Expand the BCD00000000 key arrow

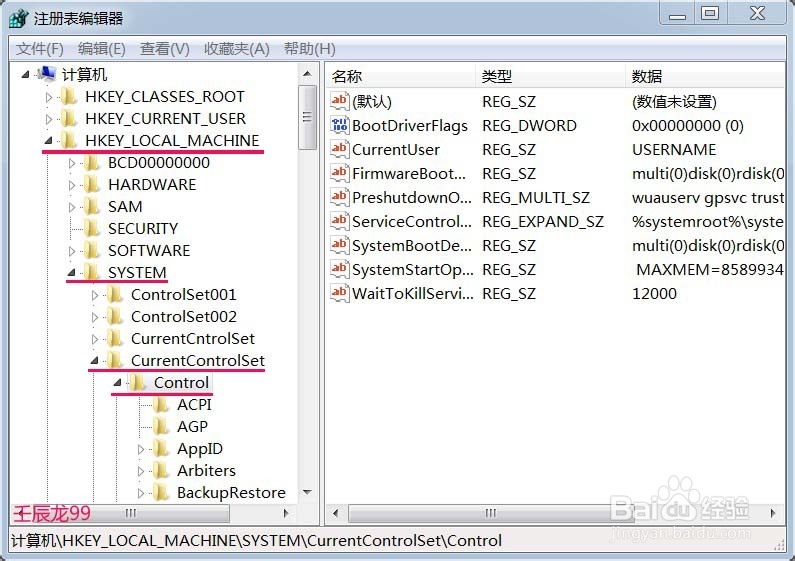(x=71, y=163)
